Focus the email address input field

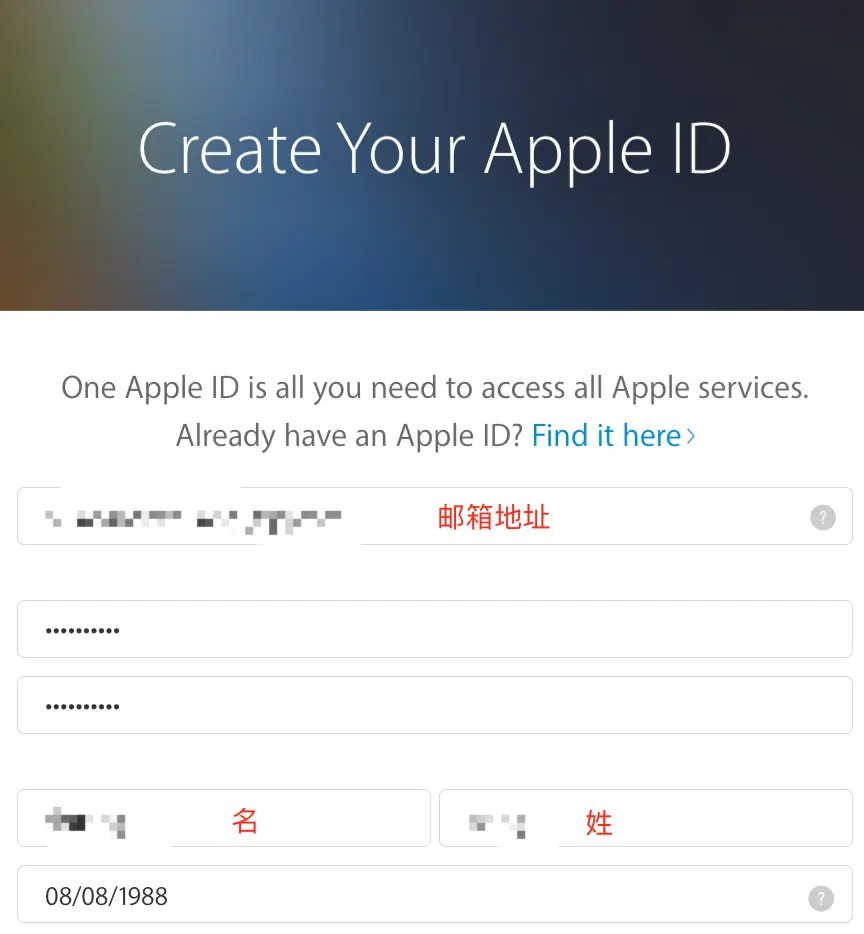click(x=435, y=516)
